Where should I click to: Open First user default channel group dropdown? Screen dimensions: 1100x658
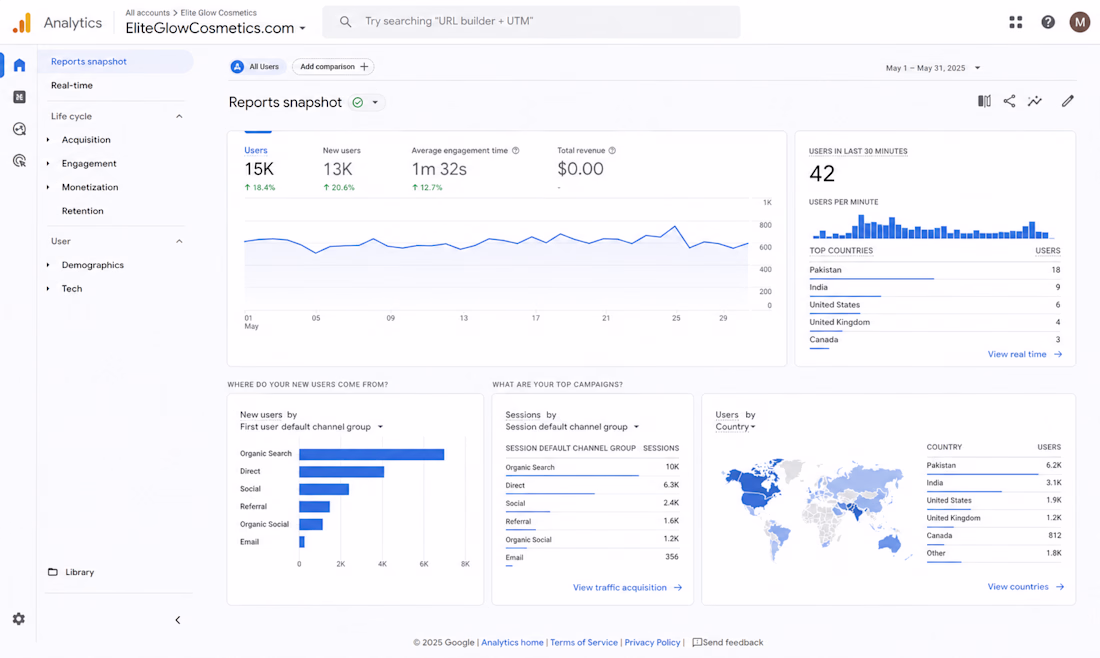click(311, 427)
